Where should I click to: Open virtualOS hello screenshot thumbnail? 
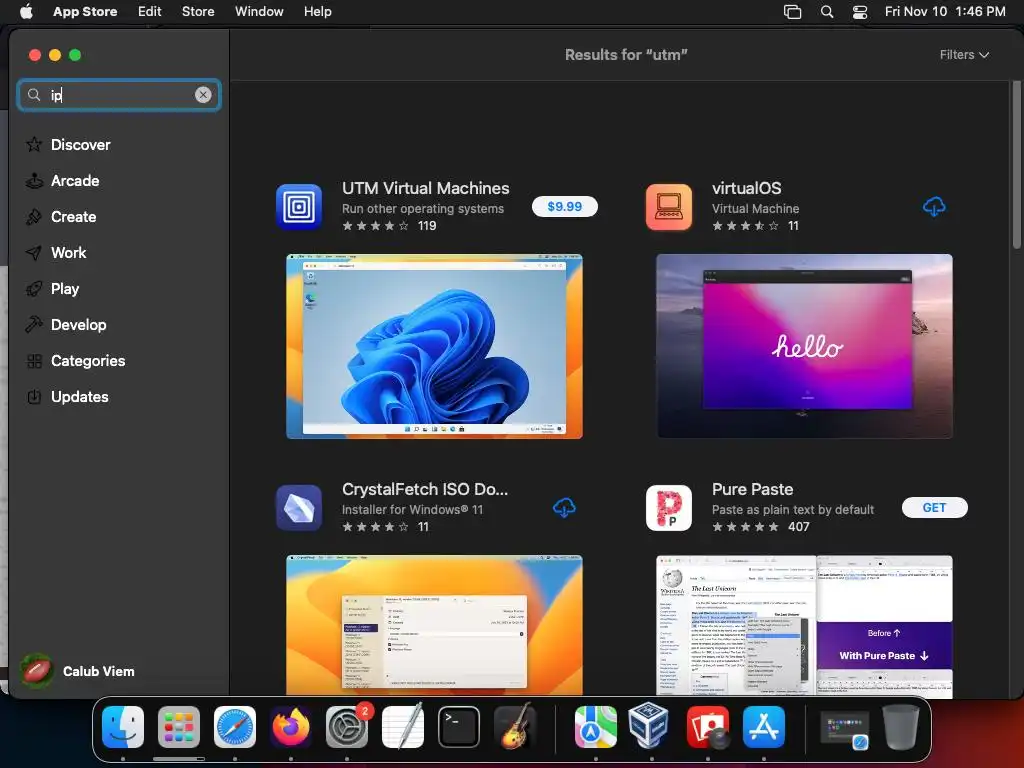click(804, 346)
